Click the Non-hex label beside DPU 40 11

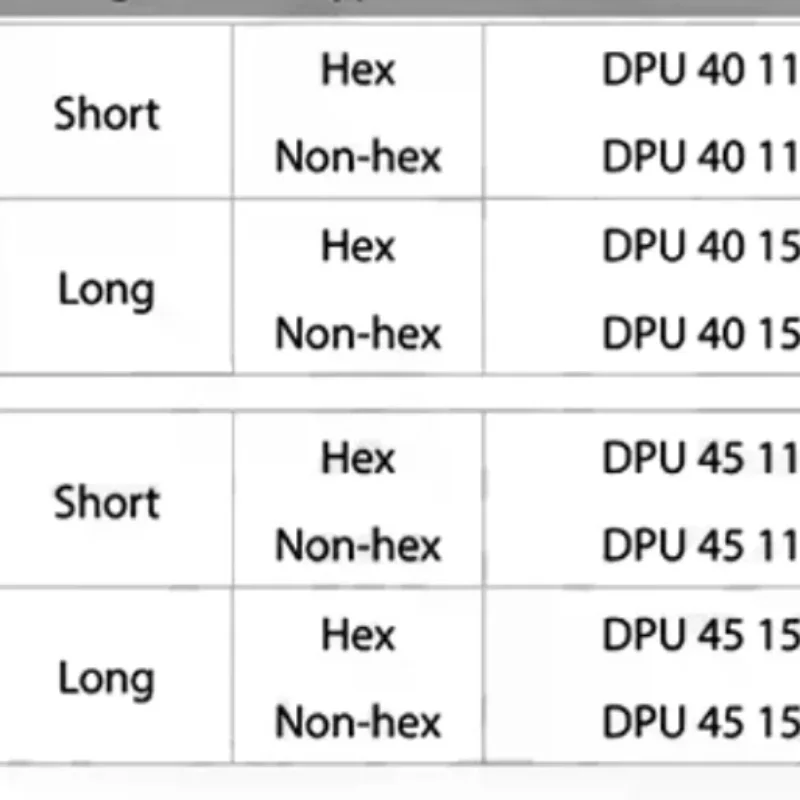(x=358, y=157)
